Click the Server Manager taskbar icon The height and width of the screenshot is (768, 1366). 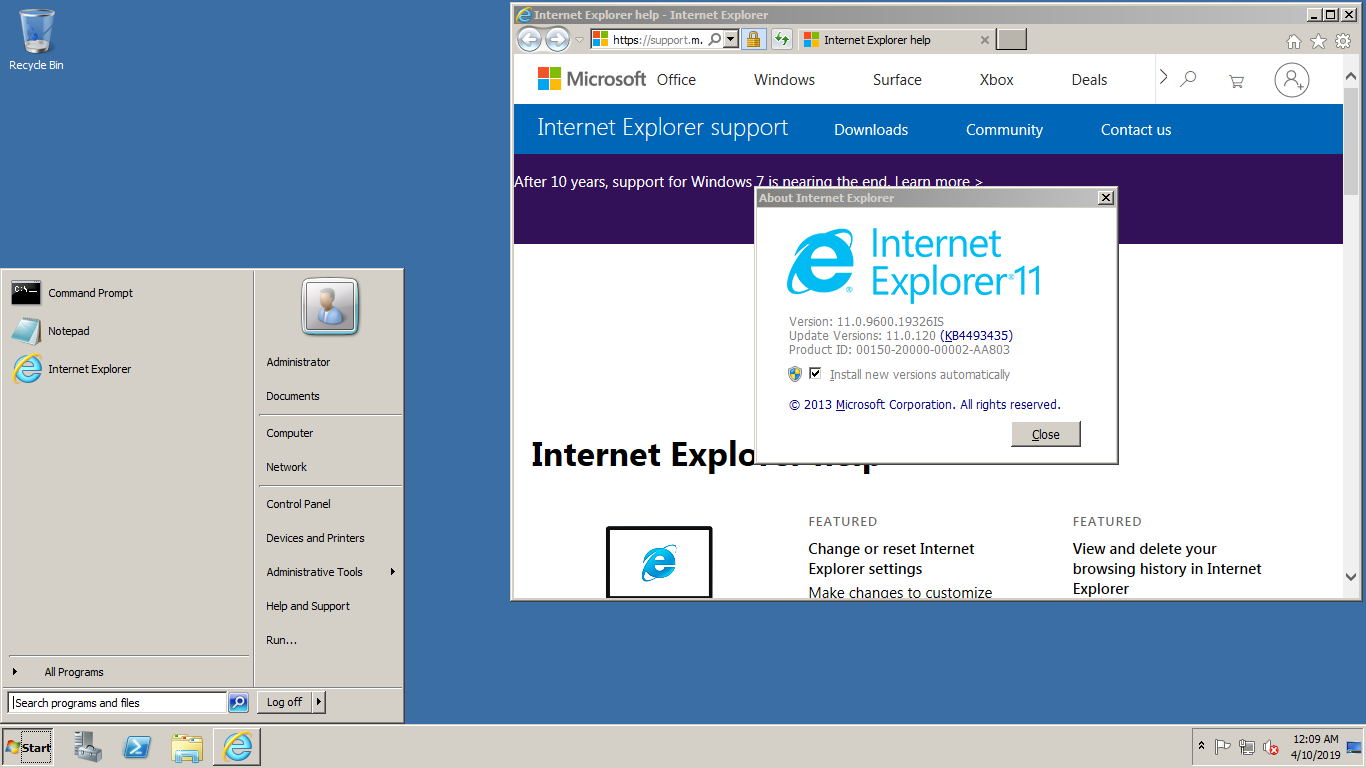pos(89,747)
